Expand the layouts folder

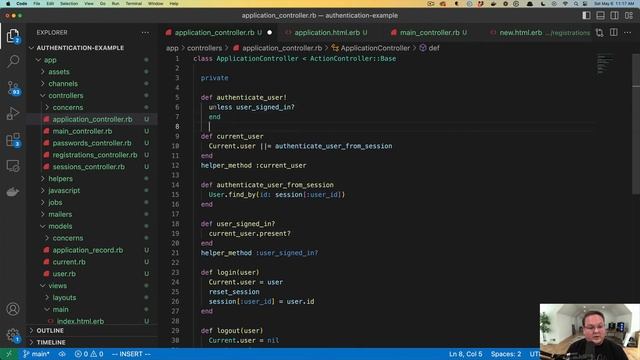point(64,298)
